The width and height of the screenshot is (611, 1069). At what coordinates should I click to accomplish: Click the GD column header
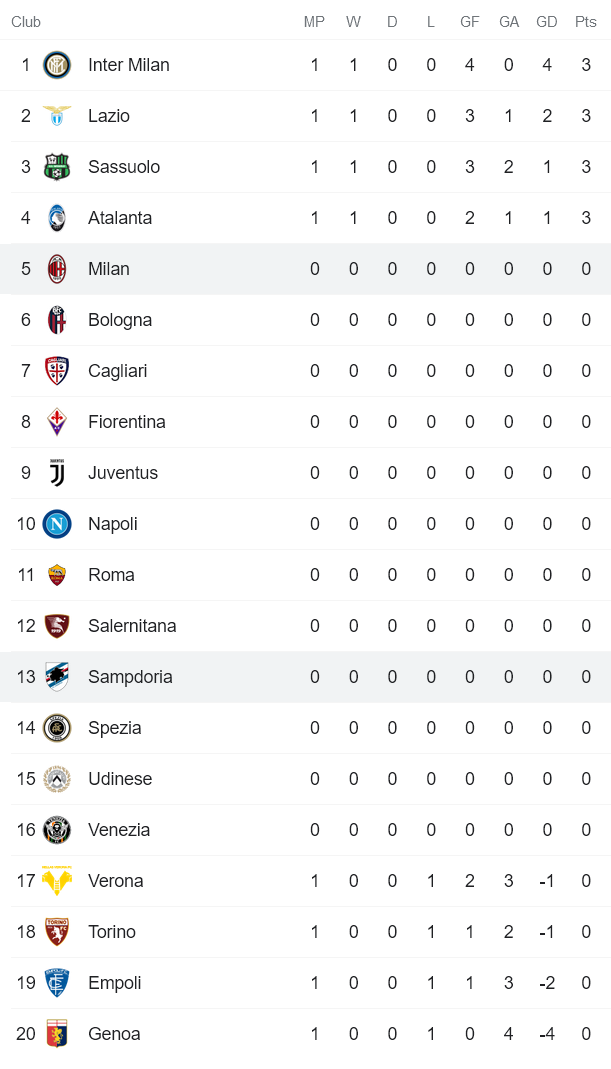click(x=547, y=21)
